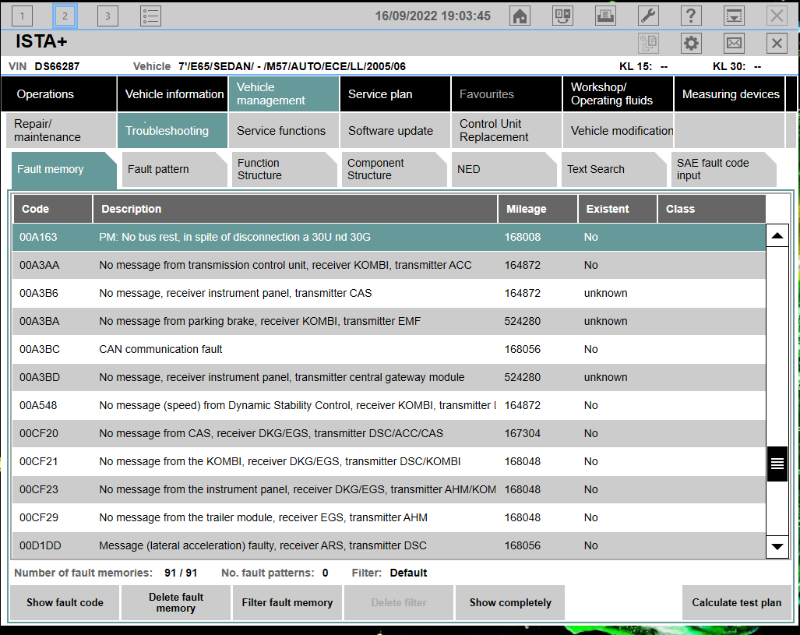
Task: Open the wrench tools icon
Action: 648,16
